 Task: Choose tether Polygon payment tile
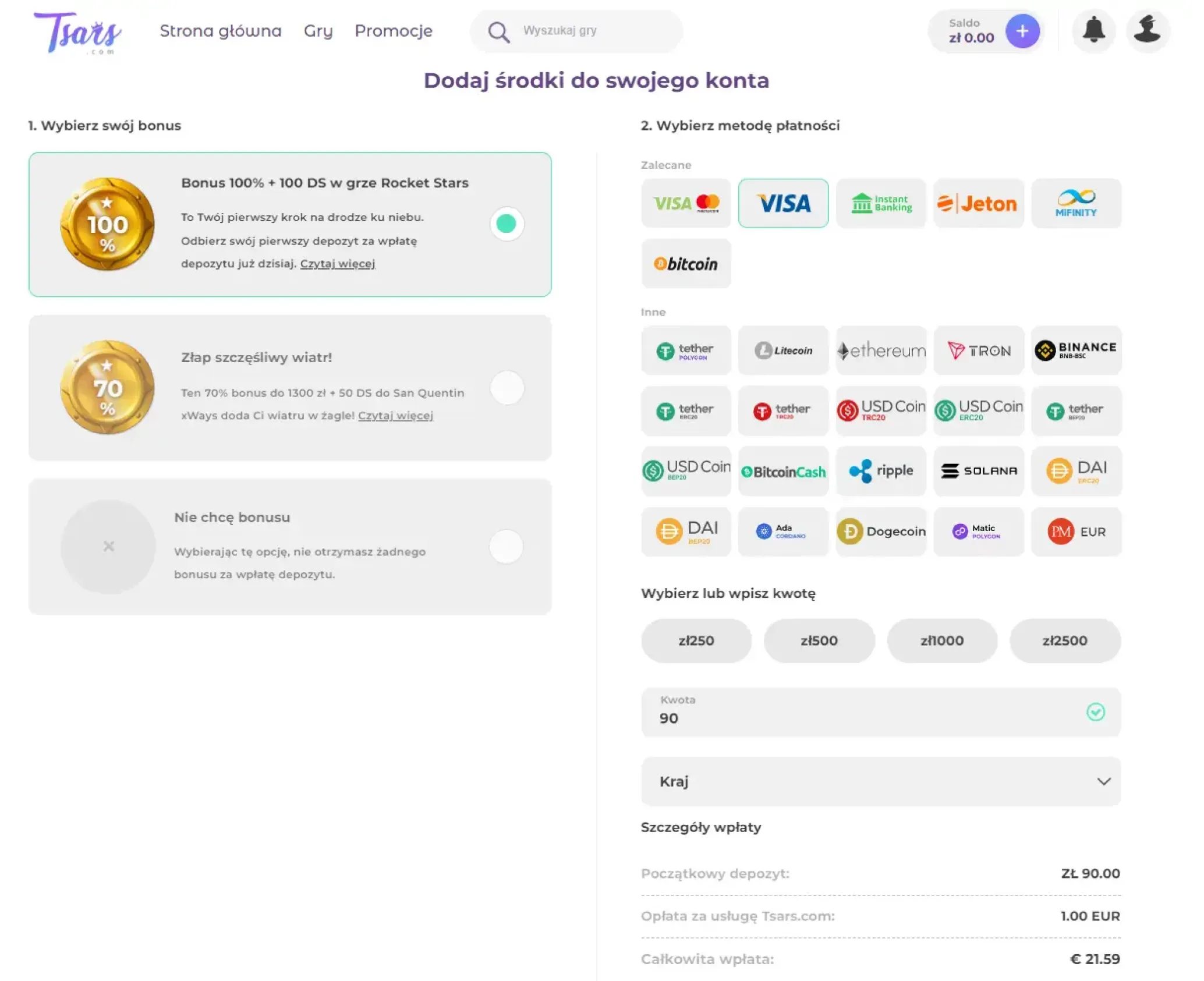coord(686,350)
